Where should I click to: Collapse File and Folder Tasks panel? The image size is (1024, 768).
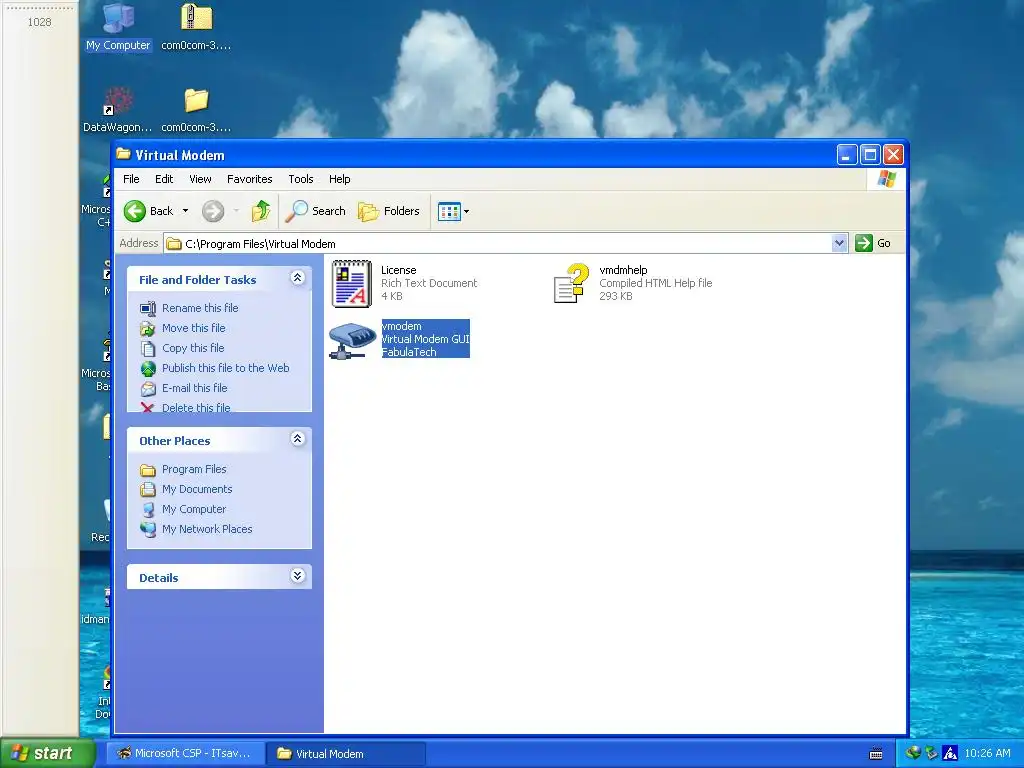[297, 278]
